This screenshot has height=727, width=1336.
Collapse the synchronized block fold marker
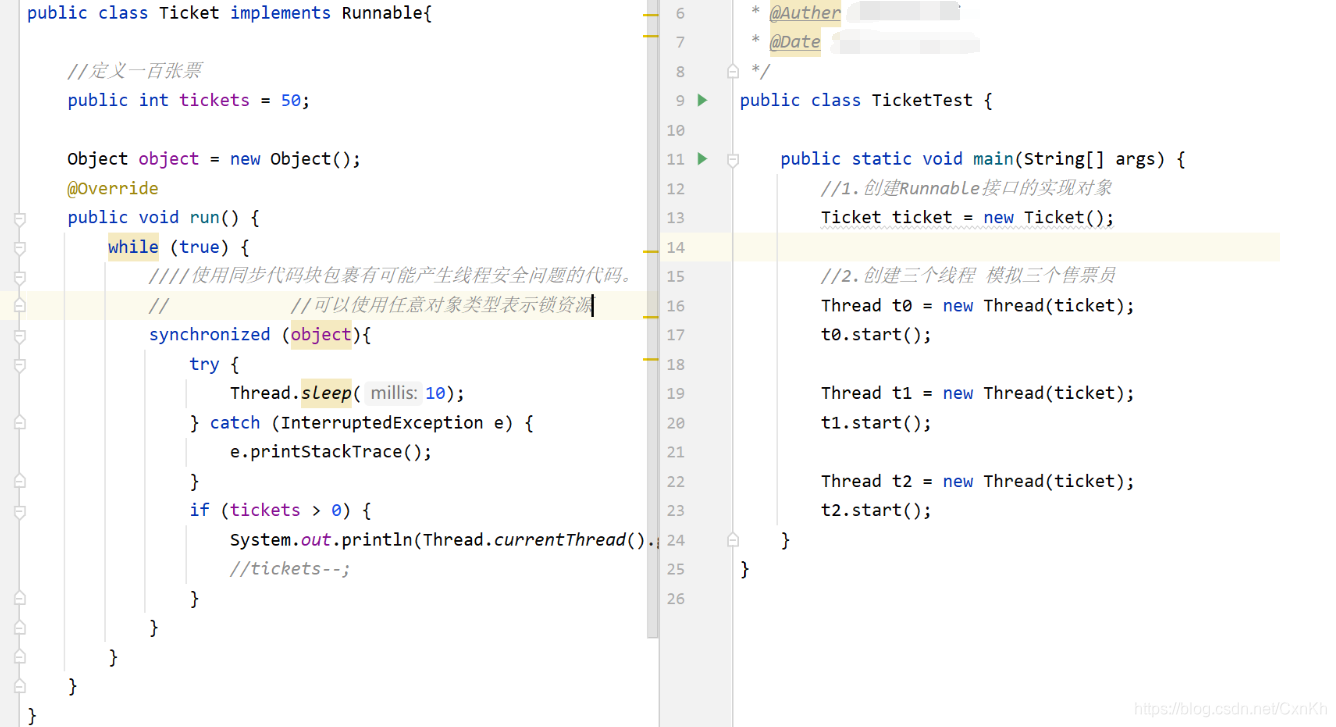20,335
